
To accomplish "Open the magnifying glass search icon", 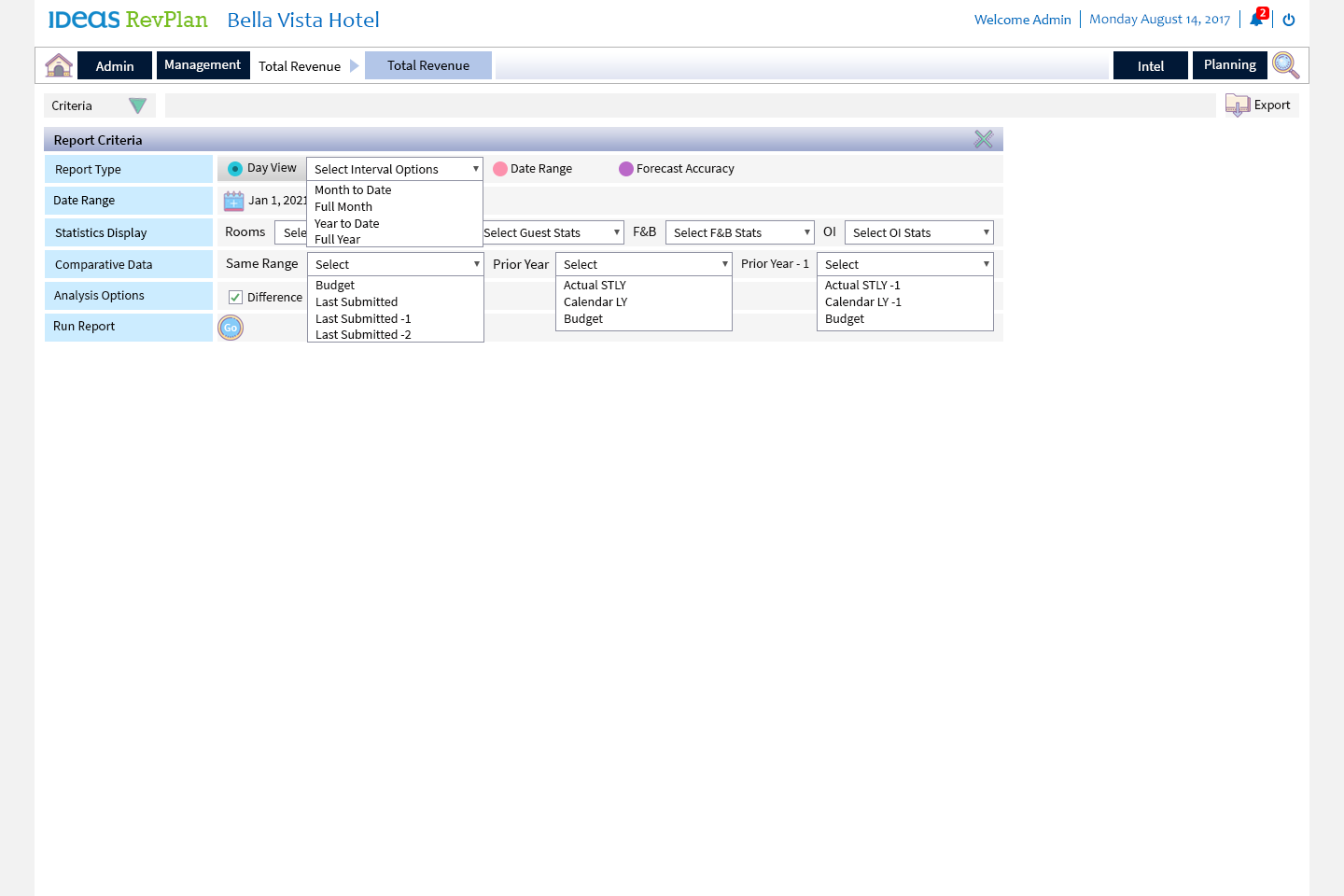I will 1285,65.
